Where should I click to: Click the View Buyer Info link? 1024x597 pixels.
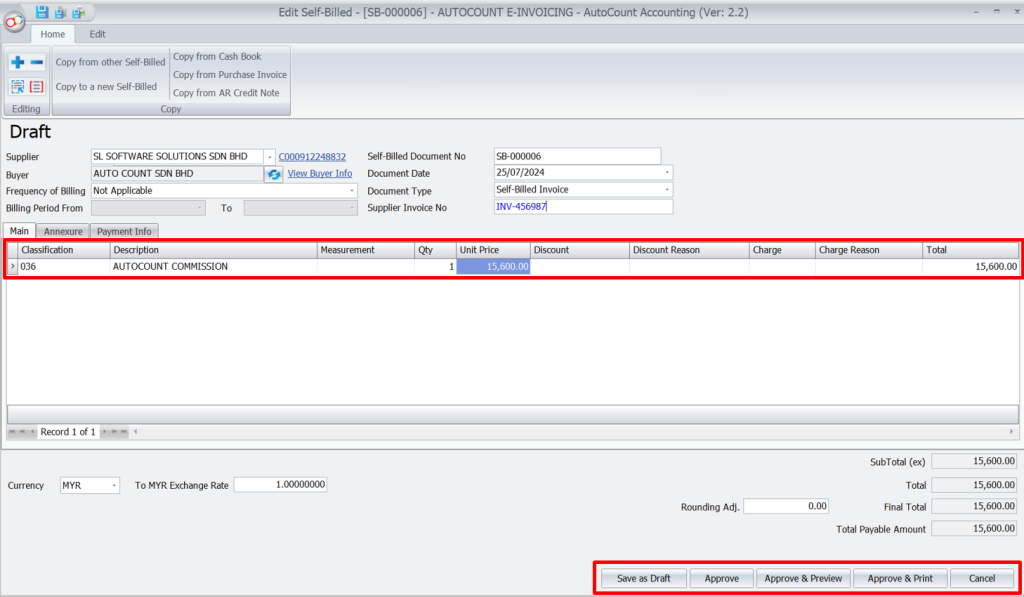point(320,173)
